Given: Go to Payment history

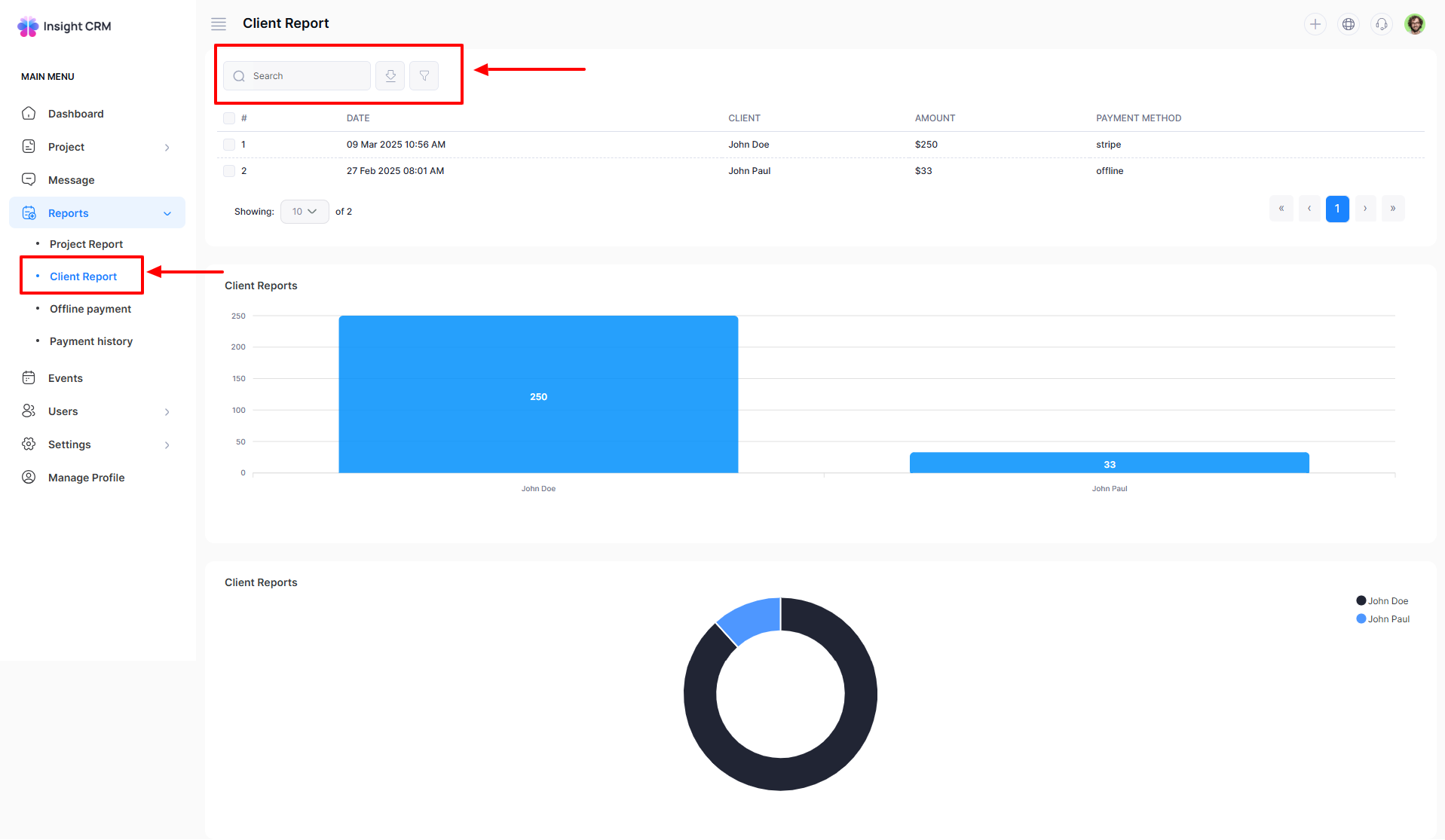Looking at the screenshot, I should point(90,341).
